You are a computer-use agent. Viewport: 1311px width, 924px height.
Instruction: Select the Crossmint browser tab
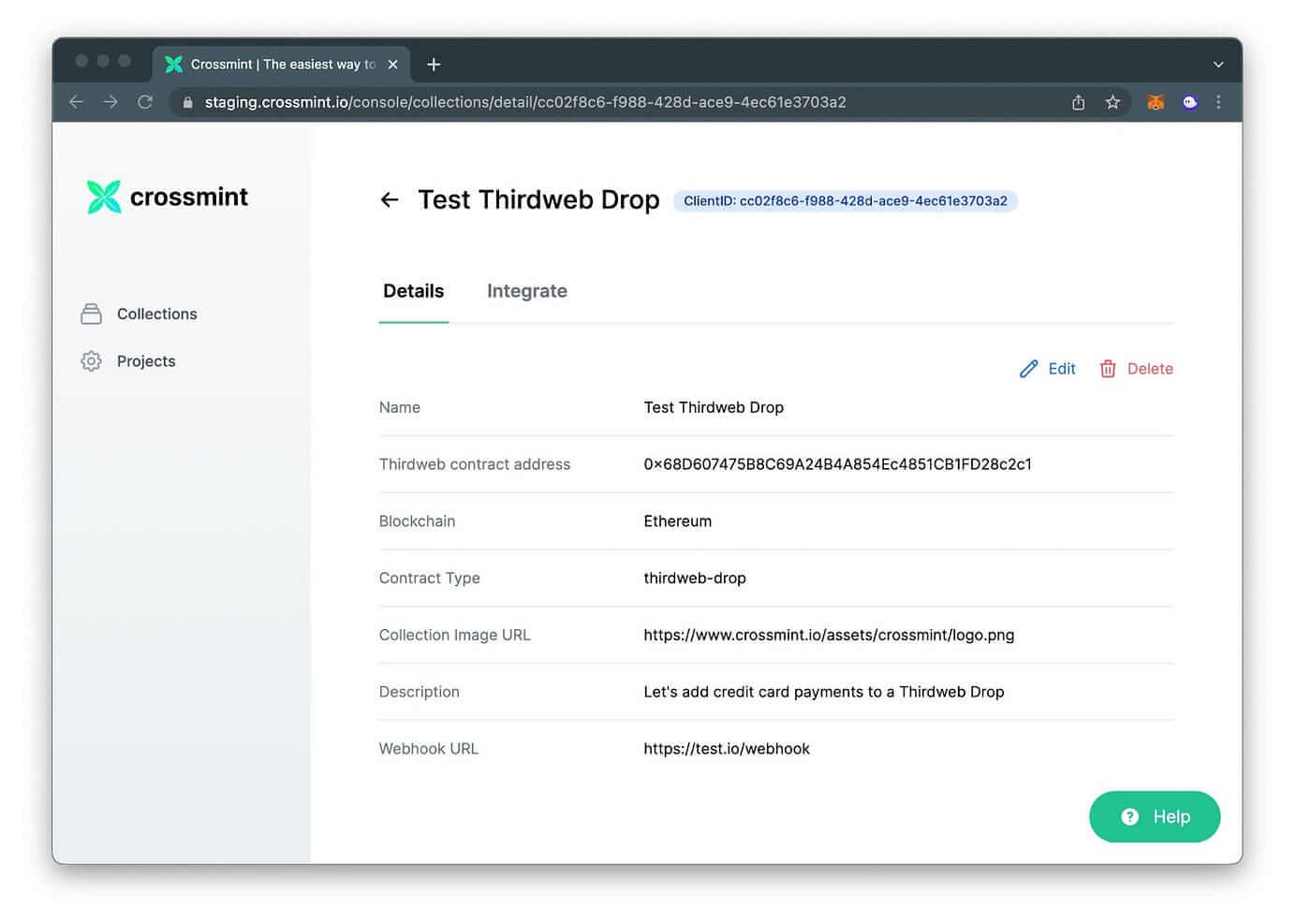(x=281, y=65)
